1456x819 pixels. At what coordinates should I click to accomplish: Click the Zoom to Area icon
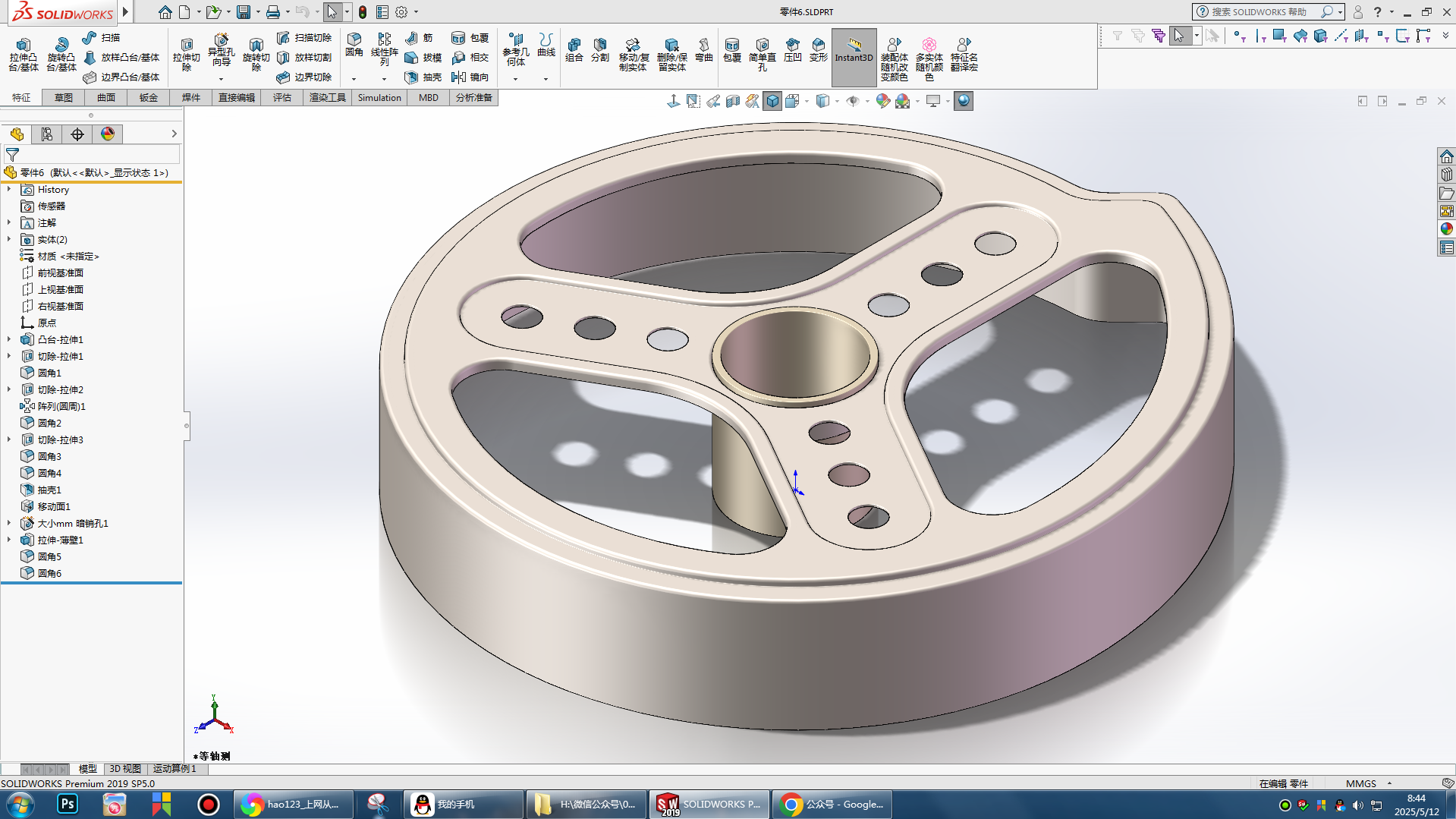point(693,101)
